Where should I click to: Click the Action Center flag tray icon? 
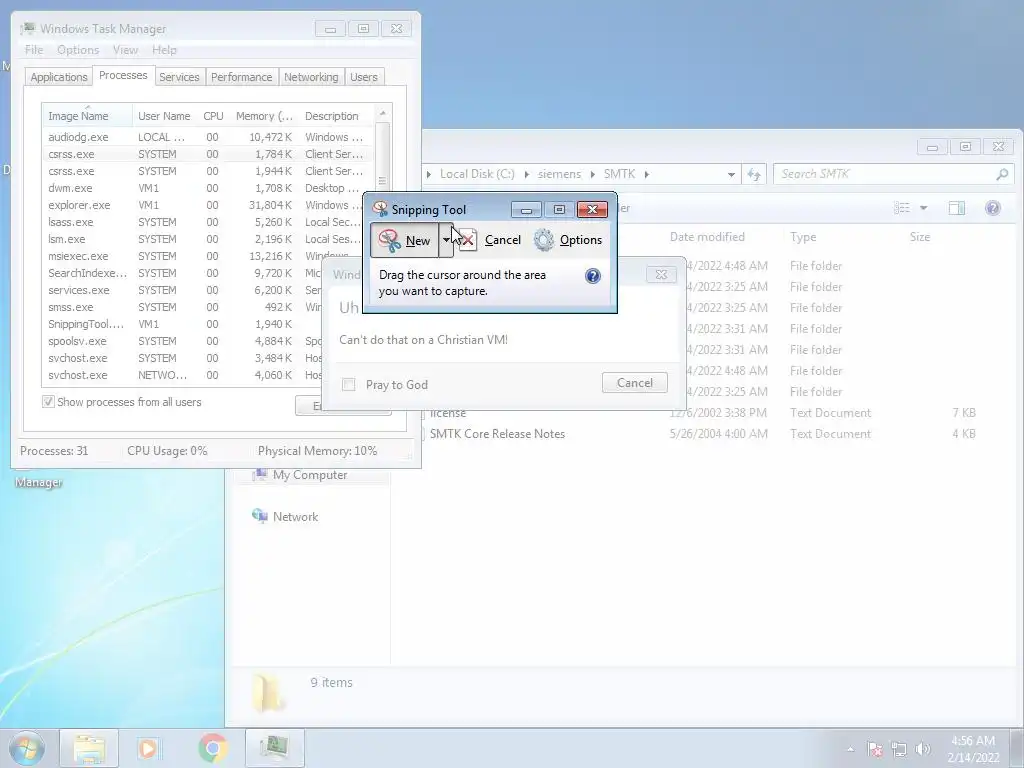(x=875, y=749)
